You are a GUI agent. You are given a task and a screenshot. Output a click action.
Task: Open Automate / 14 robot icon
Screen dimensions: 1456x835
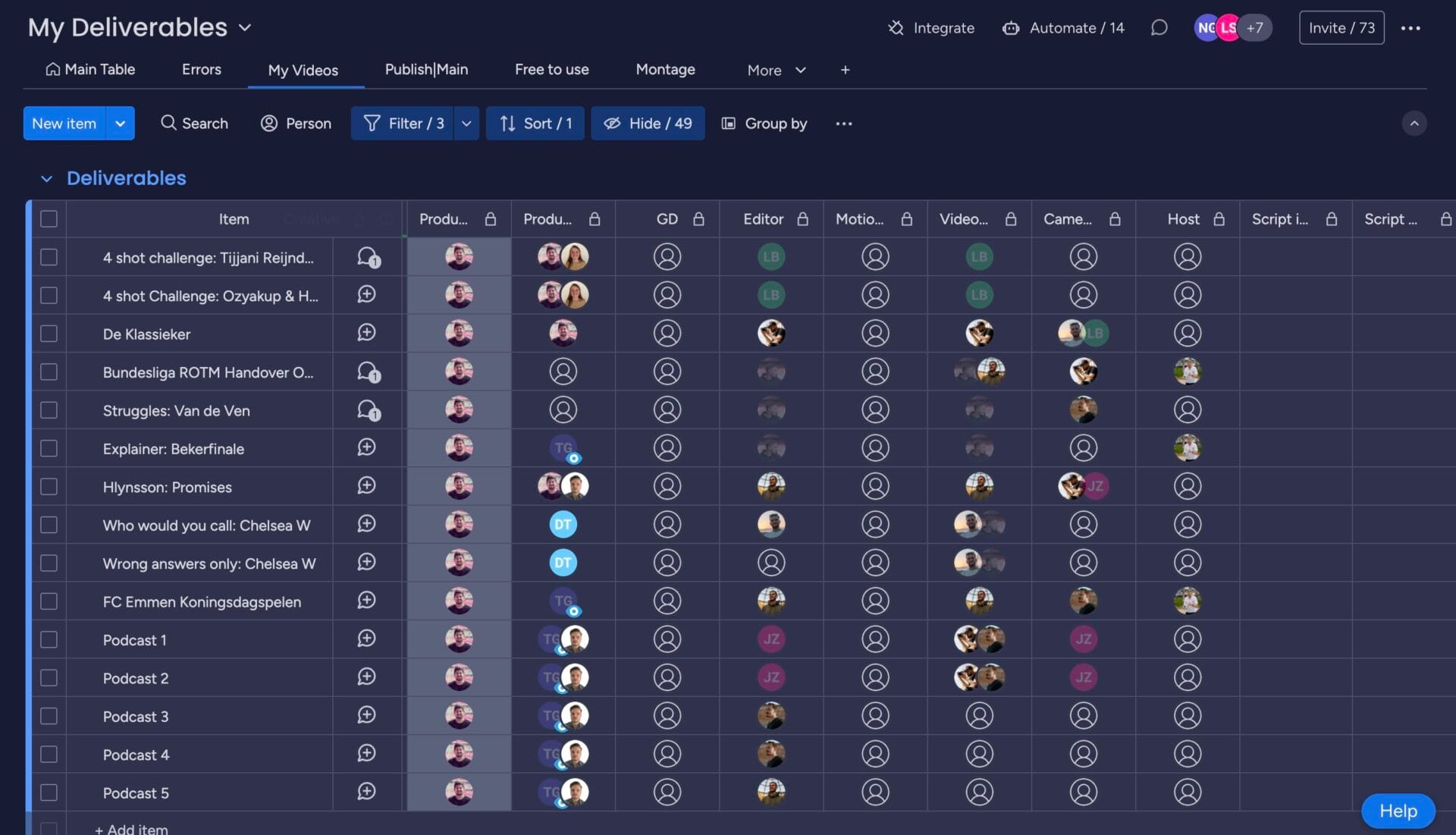point(1011,28)
